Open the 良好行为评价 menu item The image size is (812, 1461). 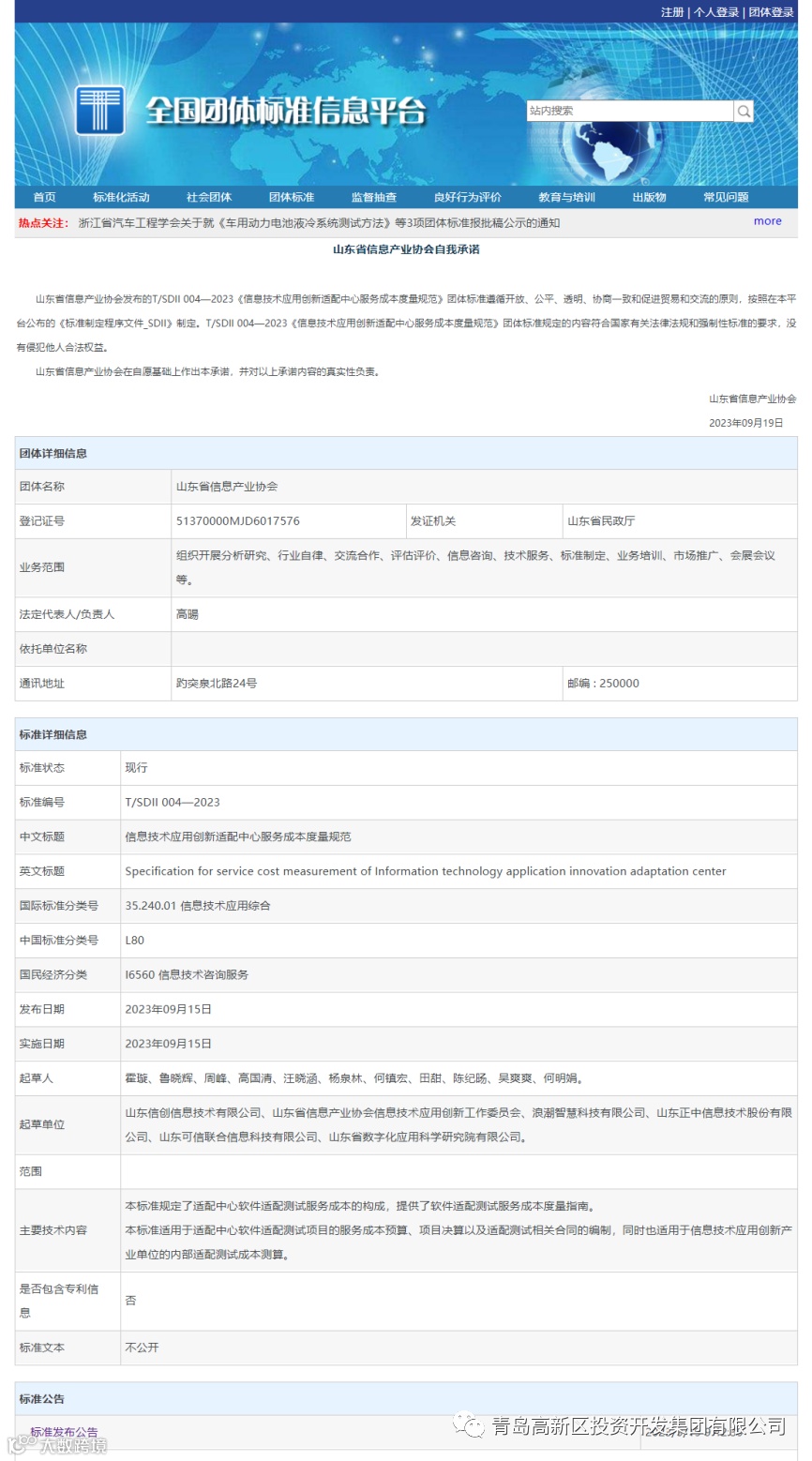pos(468,197)
